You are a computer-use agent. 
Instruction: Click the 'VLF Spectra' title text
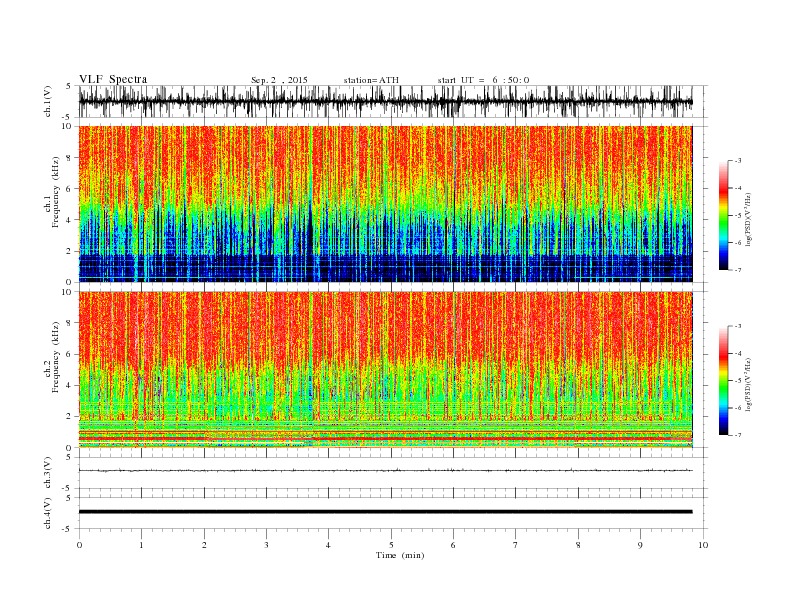[113, 79]
